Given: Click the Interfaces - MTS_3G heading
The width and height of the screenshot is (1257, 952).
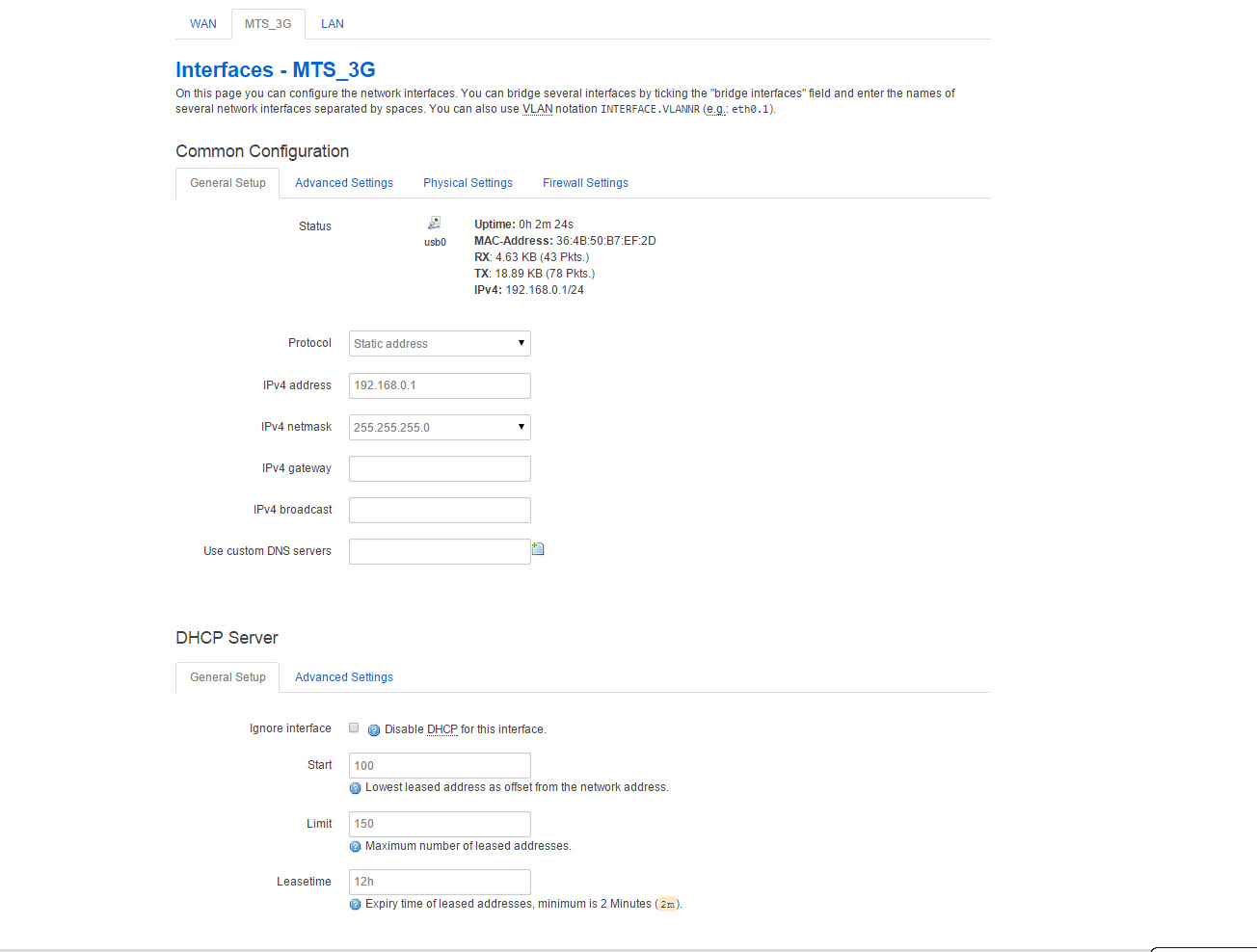Looking at the screenshot, I should (276, 69).
